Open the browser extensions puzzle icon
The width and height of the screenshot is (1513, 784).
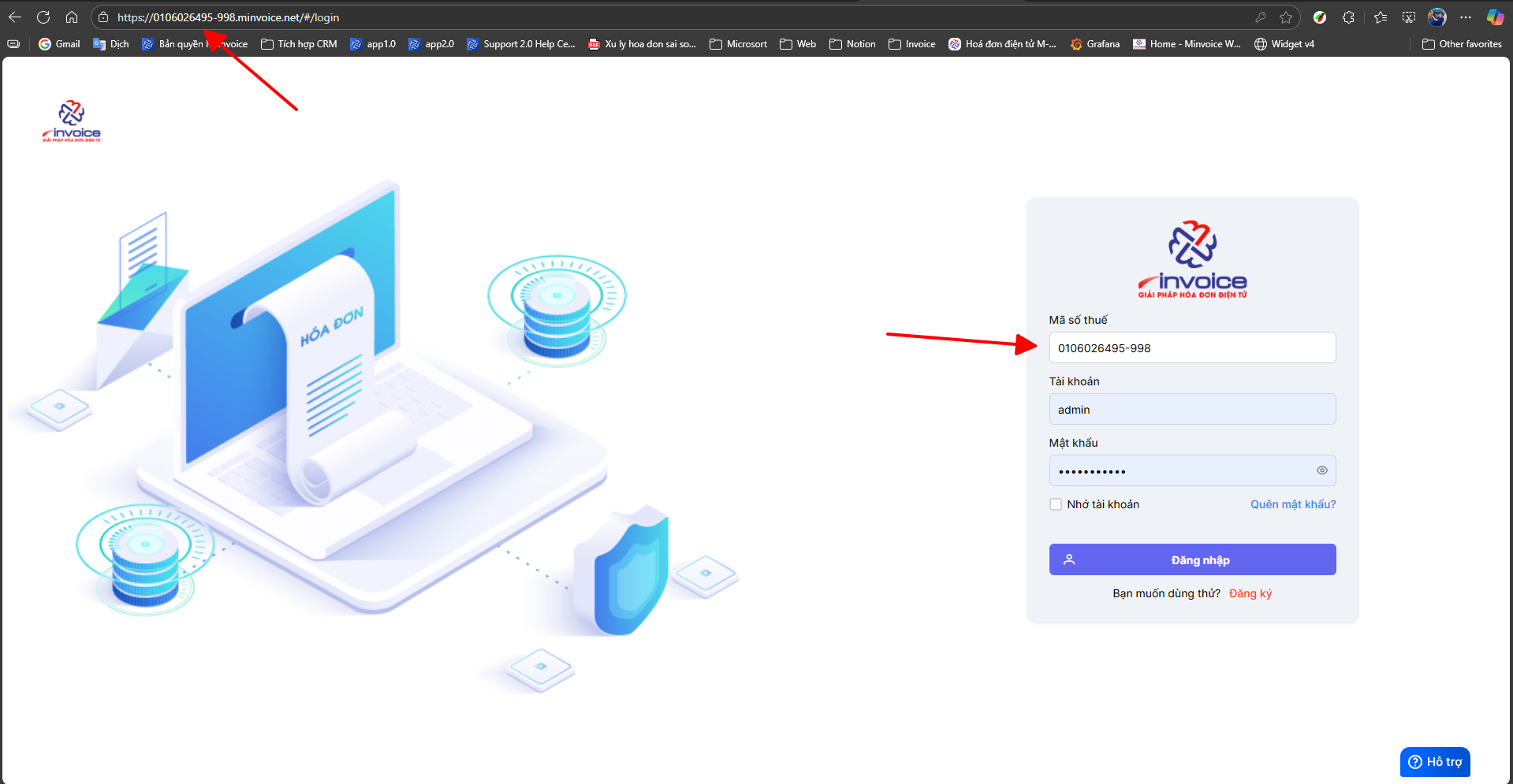[x=1348, y=17]
